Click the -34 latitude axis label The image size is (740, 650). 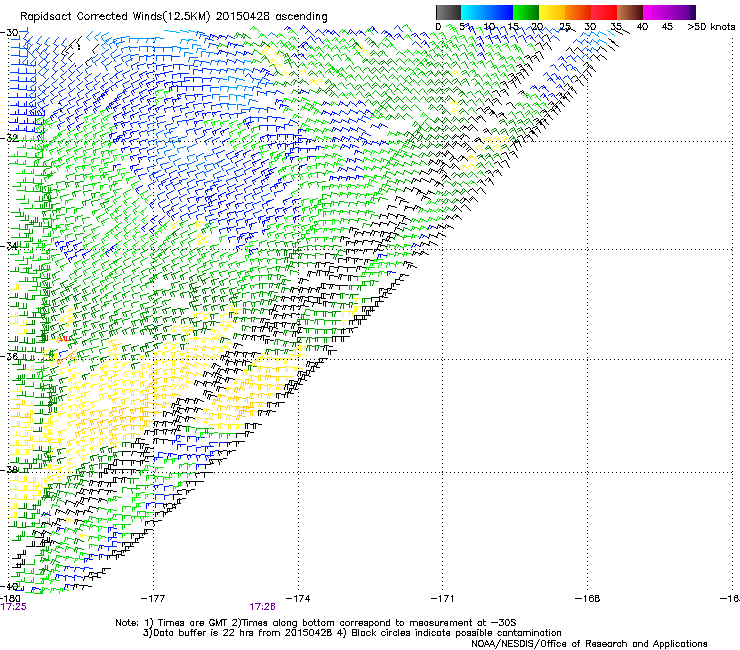pyautogui.click(x=9, y=246)
